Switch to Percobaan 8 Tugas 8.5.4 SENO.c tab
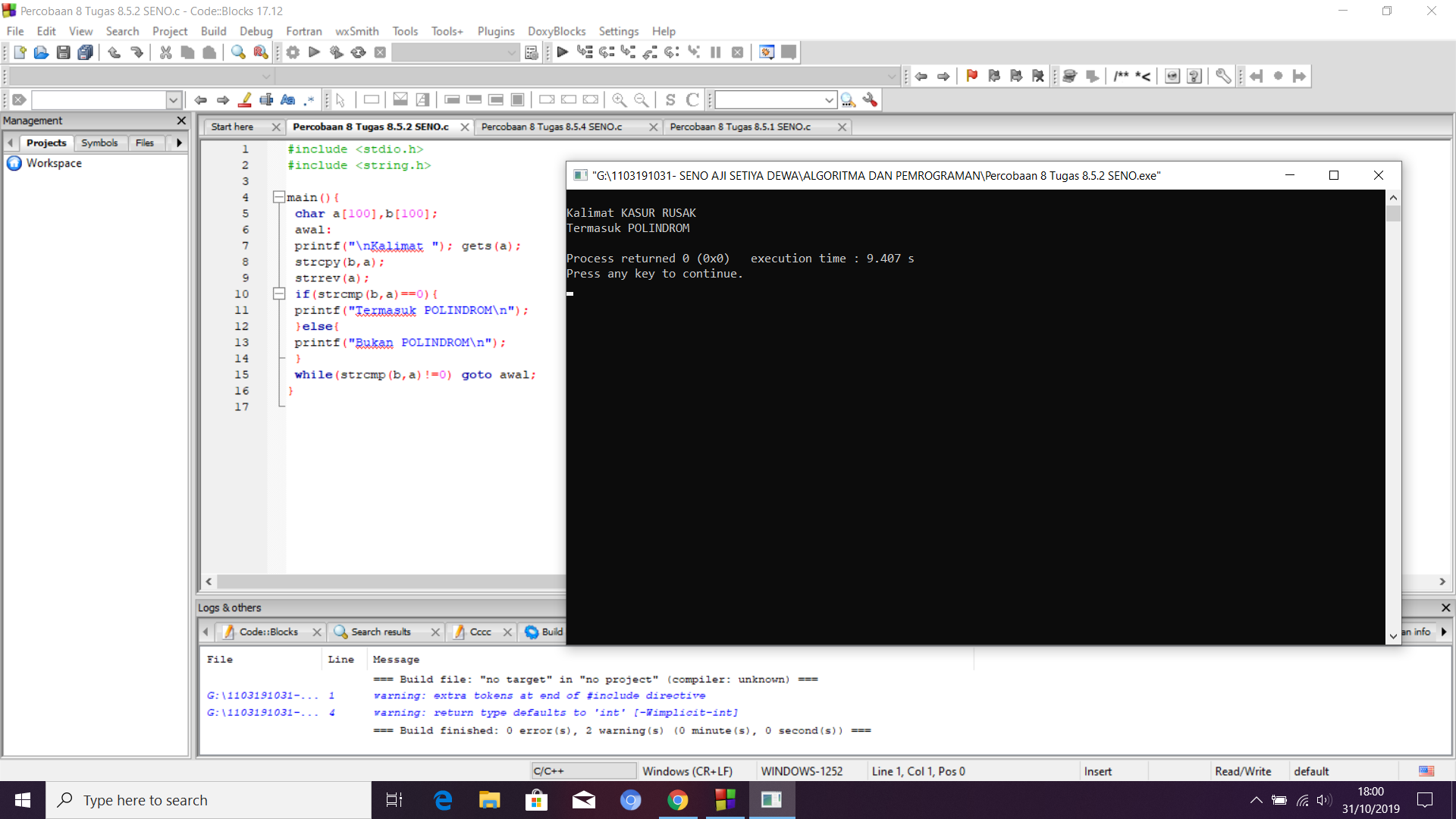Viewport: 1456px width, 819px height. [551, 127]
